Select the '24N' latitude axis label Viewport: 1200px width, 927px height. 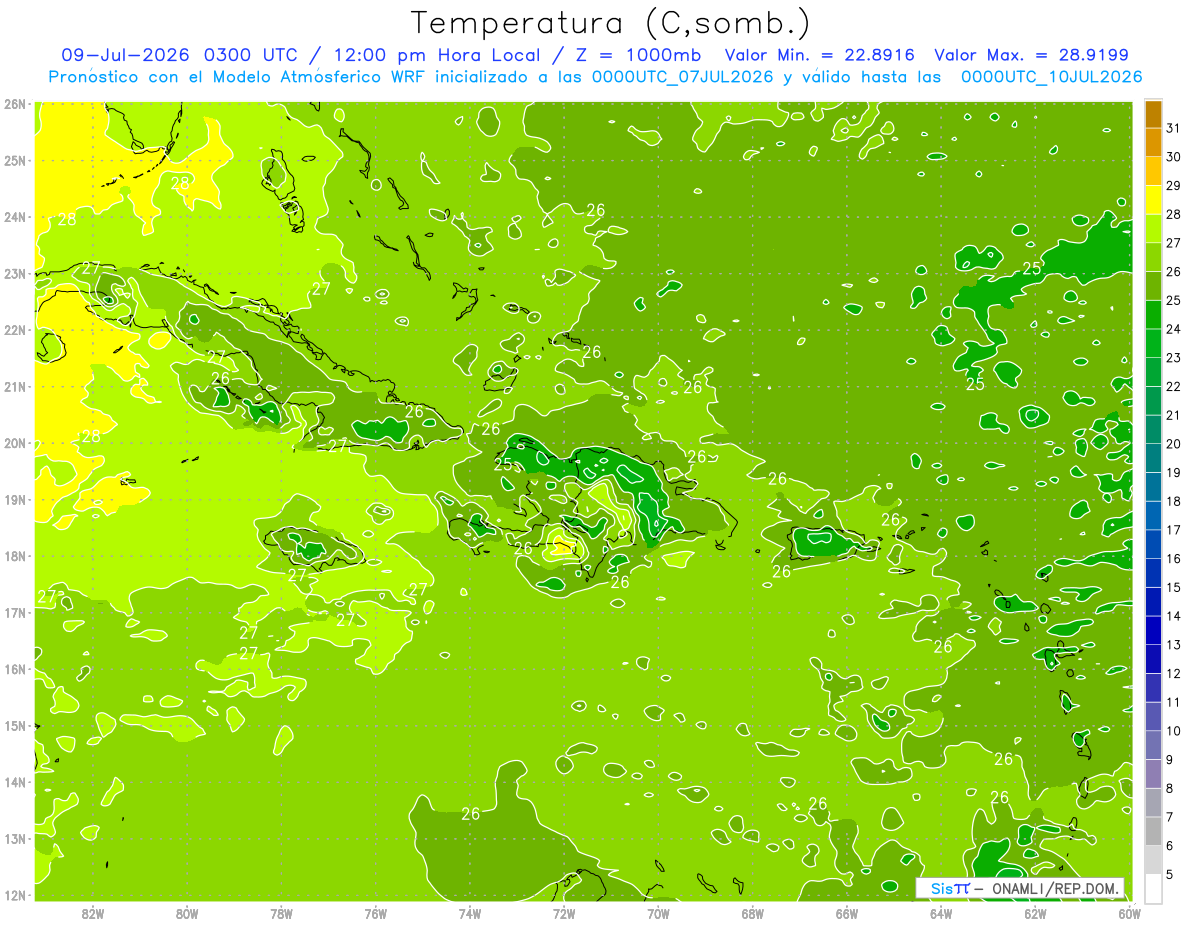pyautogui.click(x=15, y=217)
